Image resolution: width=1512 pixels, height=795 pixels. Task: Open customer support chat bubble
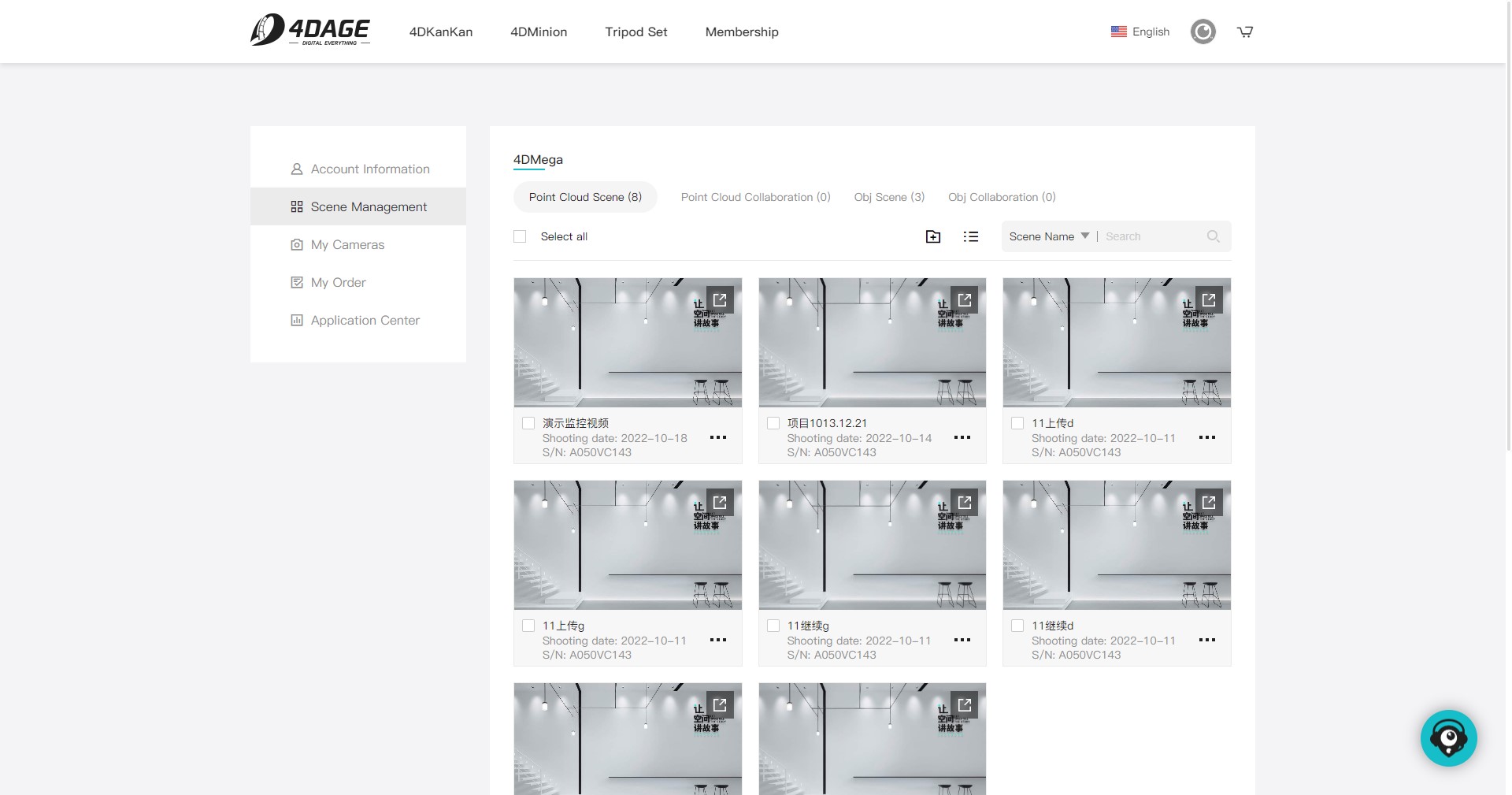pos(1448,738)
